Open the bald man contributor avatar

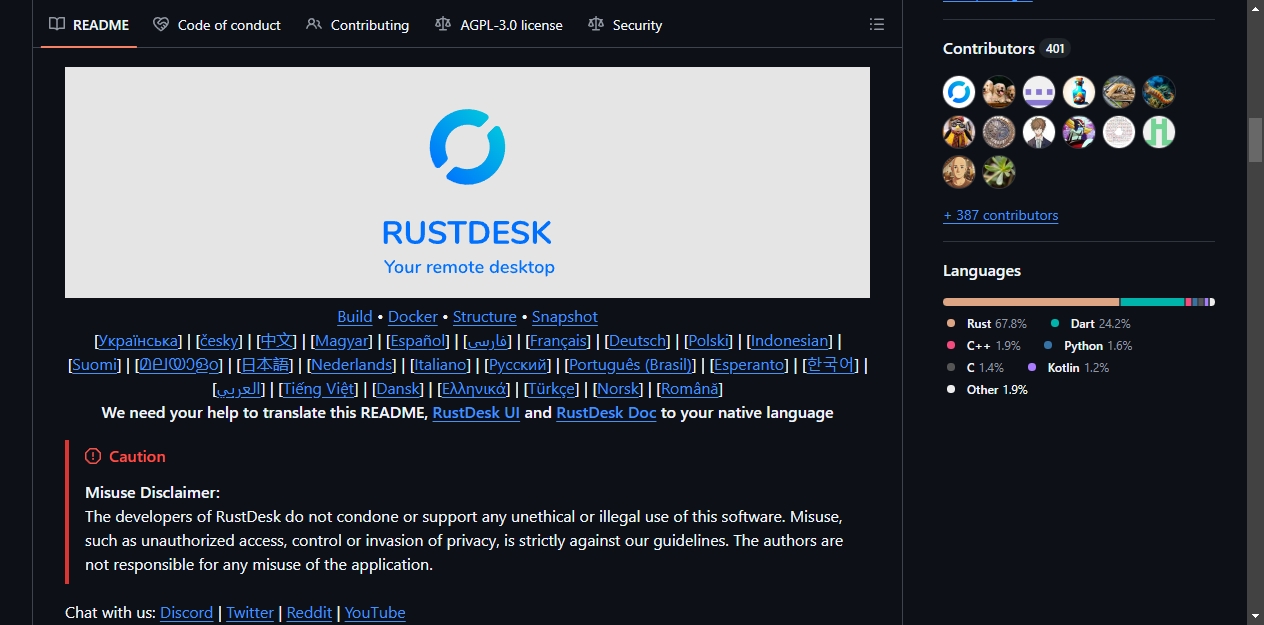[x=959, y=172]
